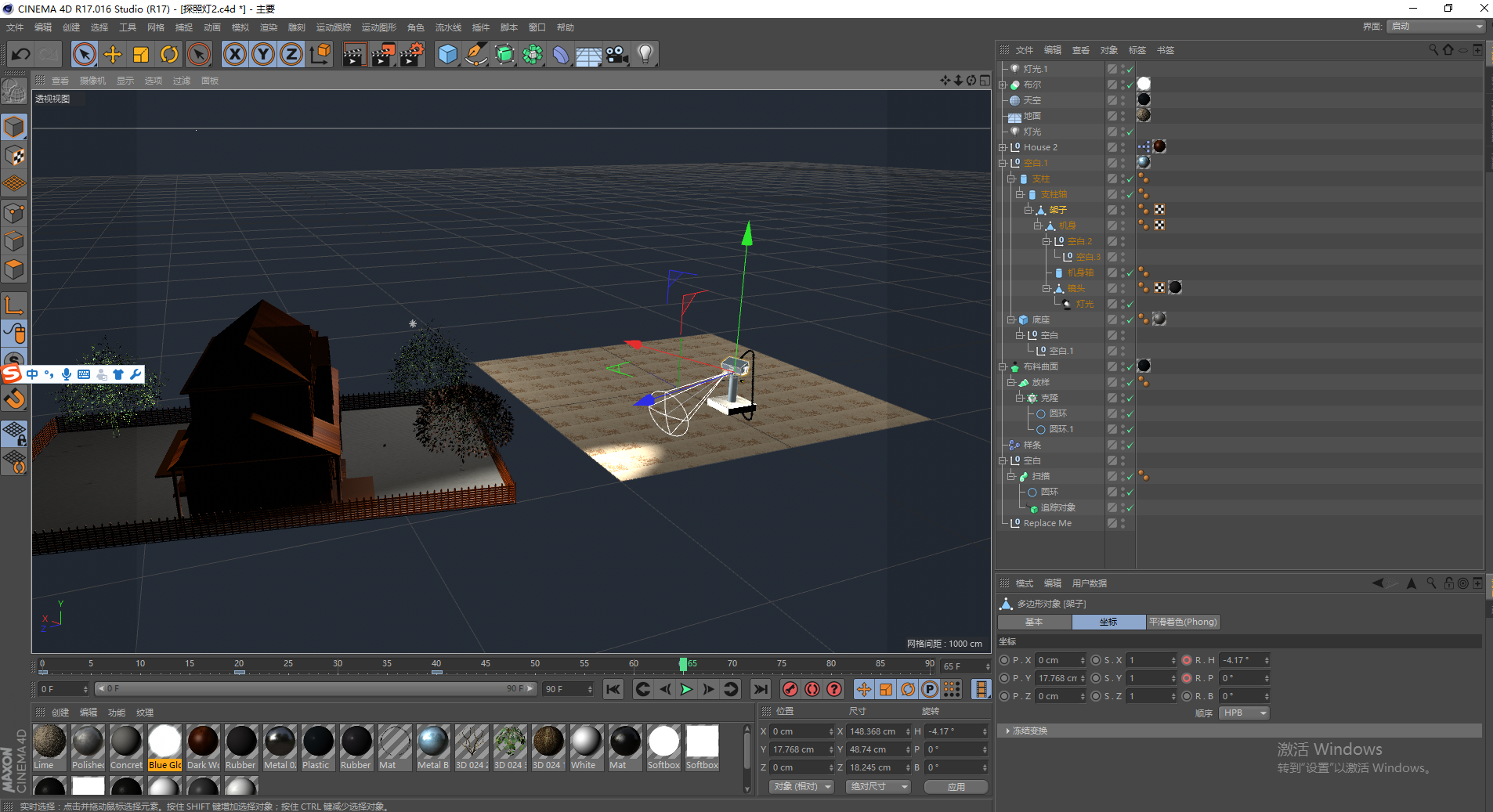Toggle the green checkmark of 灯光.1 object

pos(1130,69)
